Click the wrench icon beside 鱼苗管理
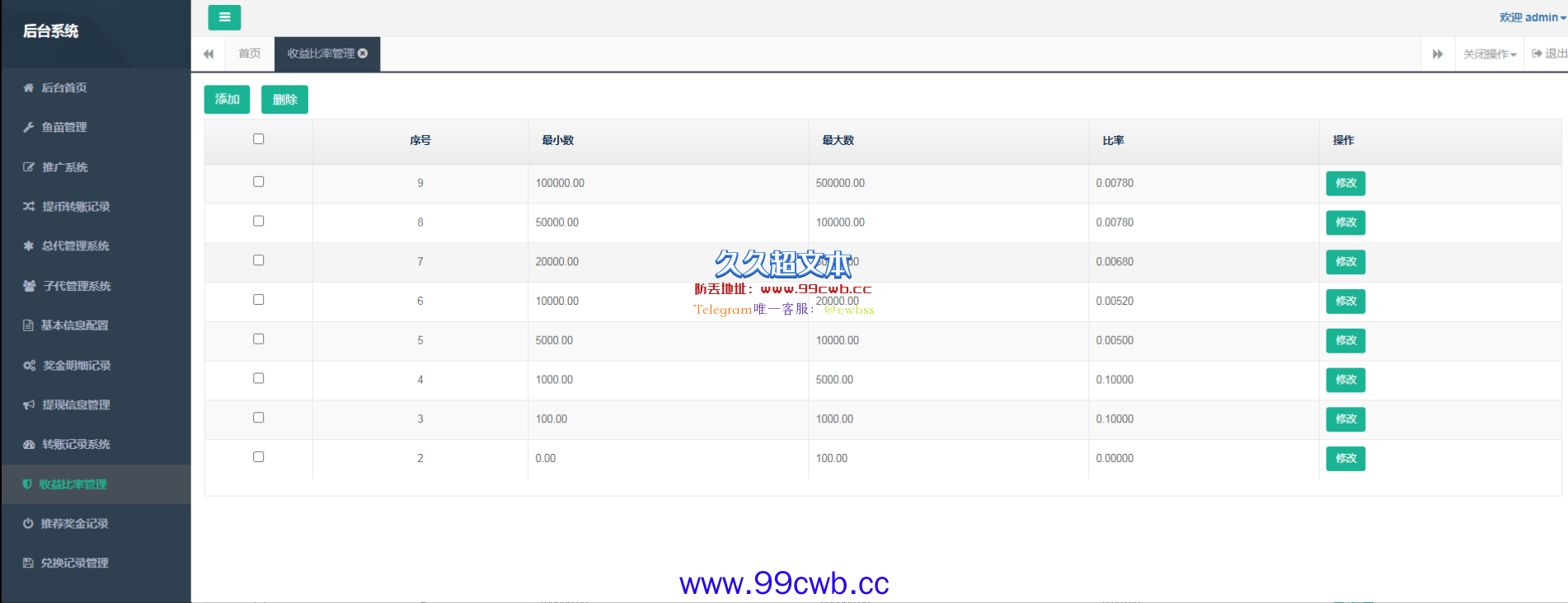 coord(29,127)
